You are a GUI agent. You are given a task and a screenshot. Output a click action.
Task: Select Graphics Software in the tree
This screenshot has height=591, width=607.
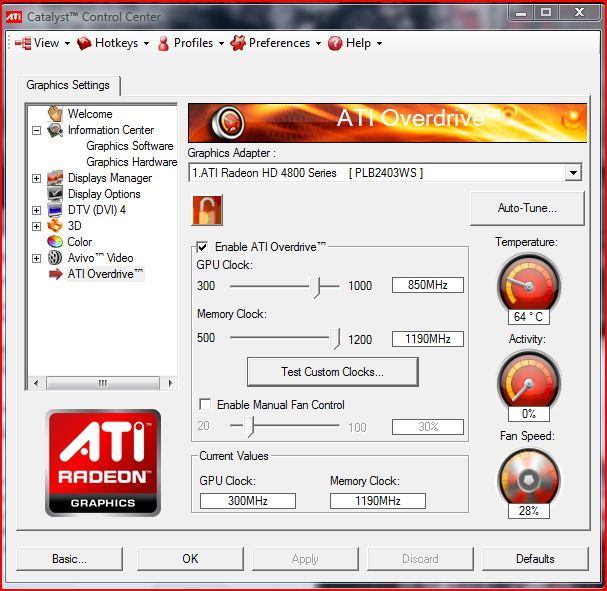[x=130, y=146]
